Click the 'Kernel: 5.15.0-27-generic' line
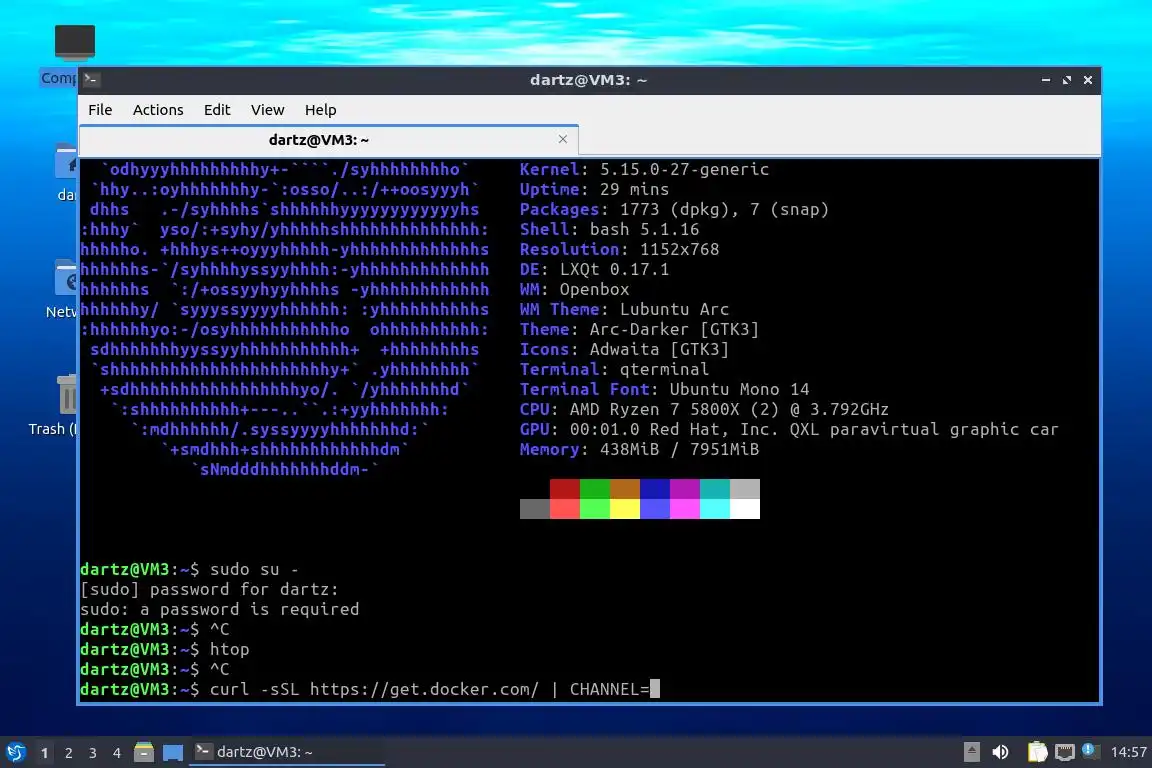The height and width of the screenshot is (768, 1152). click(x=644, y=169)
